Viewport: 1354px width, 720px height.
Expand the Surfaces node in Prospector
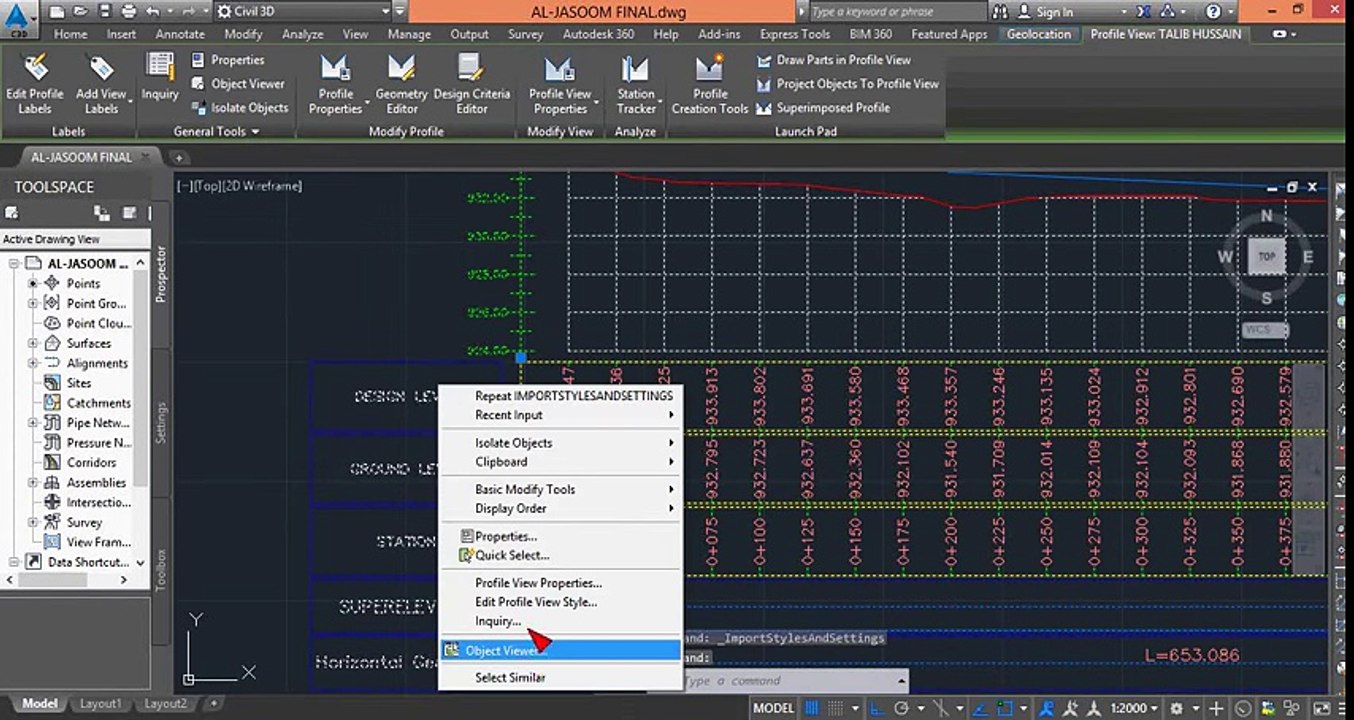pos(33,344)
